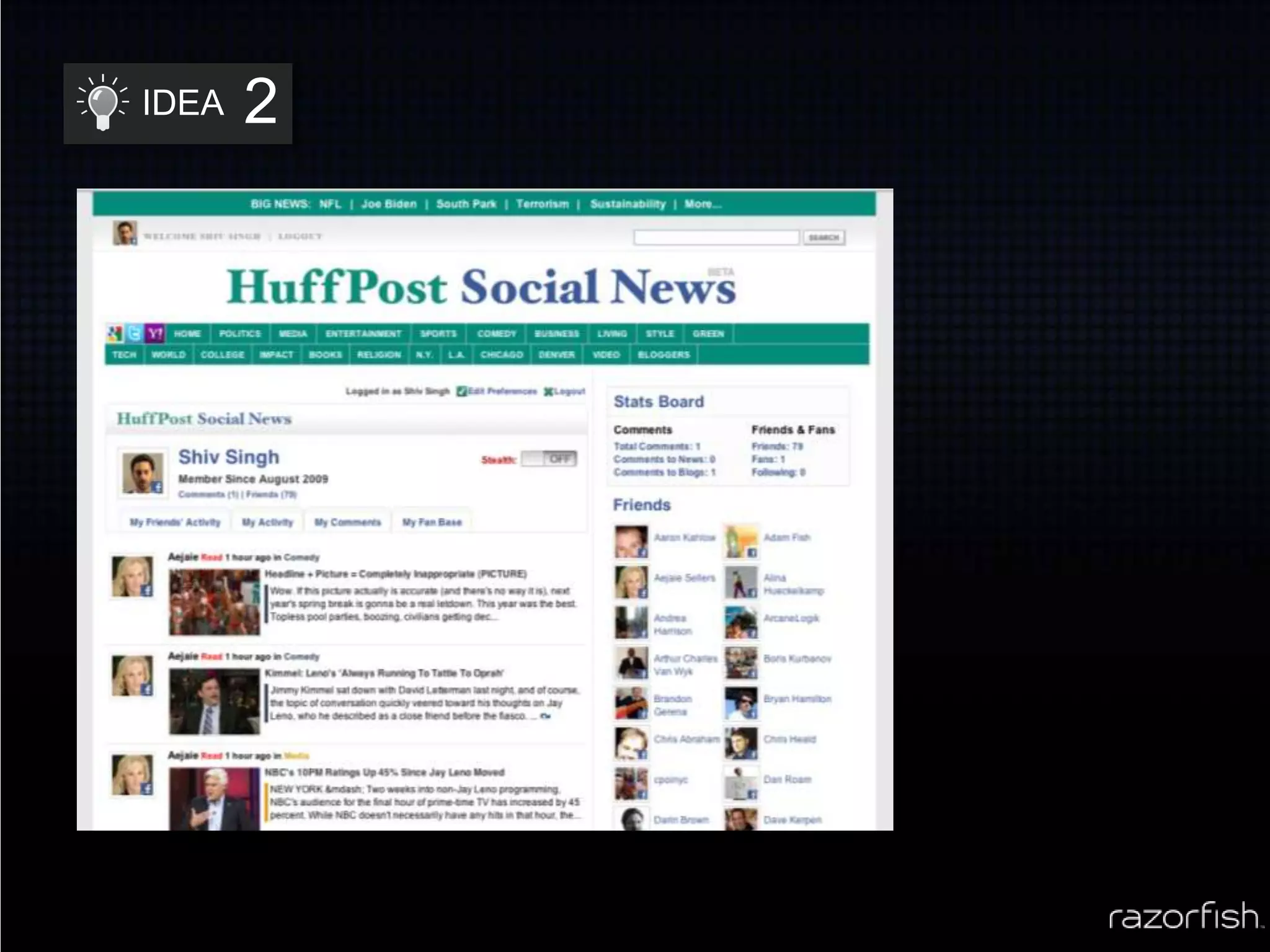The image size is (1270, 952).
Task: Expand the More... big news topics
Action: click(x=703, y=204)
